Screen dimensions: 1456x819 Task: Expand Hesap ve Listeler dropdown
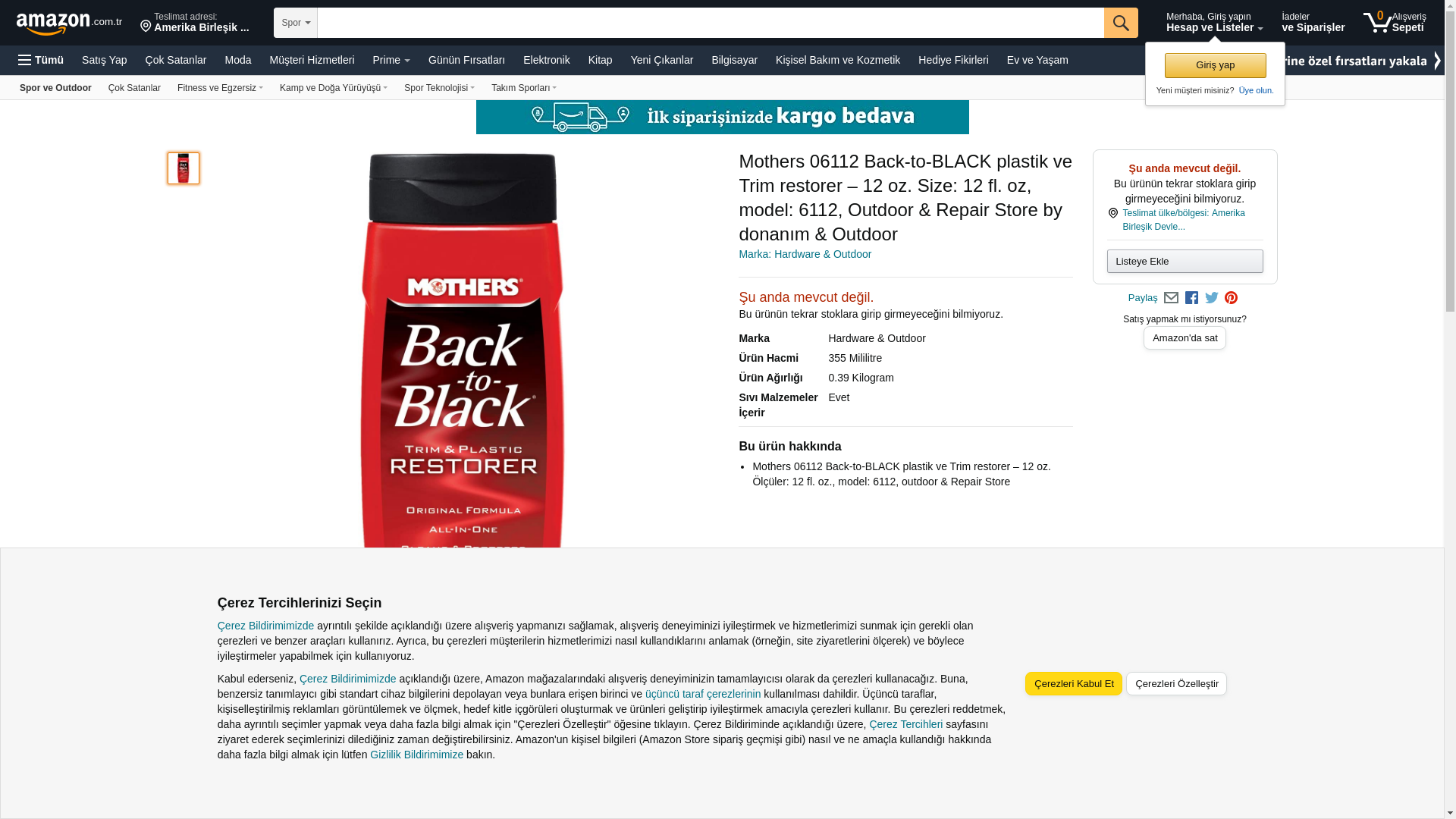pyautogui.click(x=1214, y=22)
